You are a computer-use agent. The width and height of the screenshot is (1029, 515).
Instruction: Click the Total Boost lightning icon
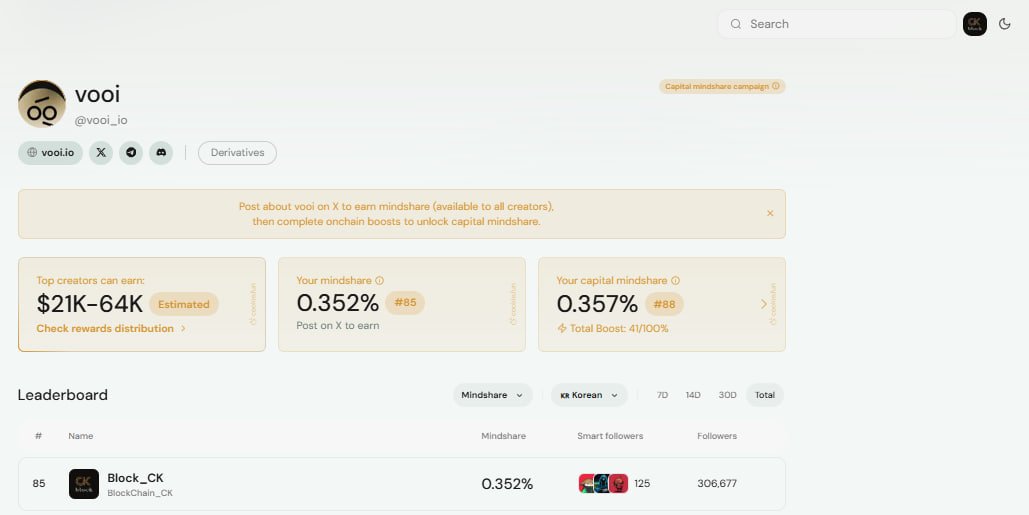(x=562, y=329)
